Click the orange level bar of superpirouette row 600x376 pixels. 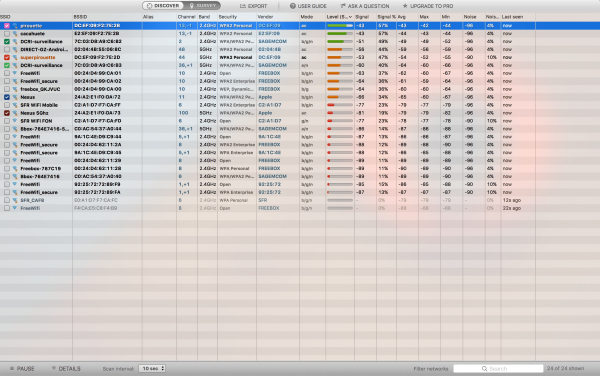(x=340, y=57)
